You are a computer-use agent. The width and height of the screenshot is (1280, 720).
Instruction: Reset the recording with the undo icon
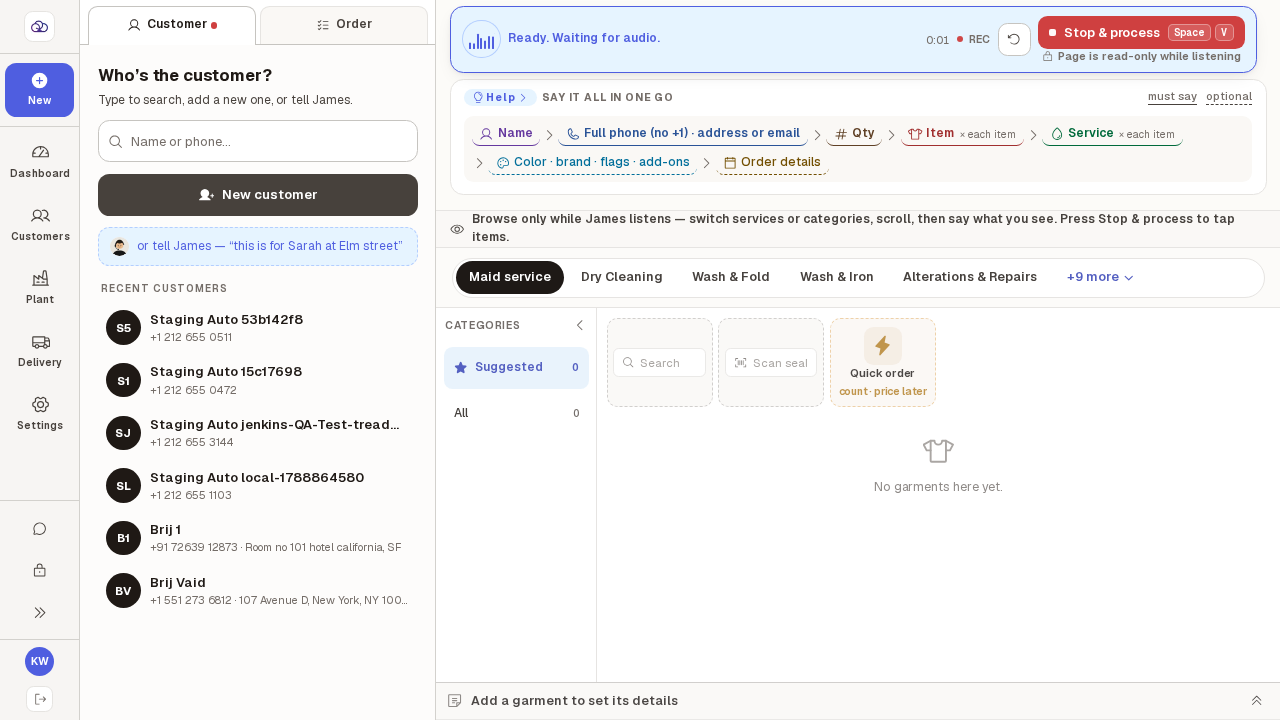(1014, 39)
